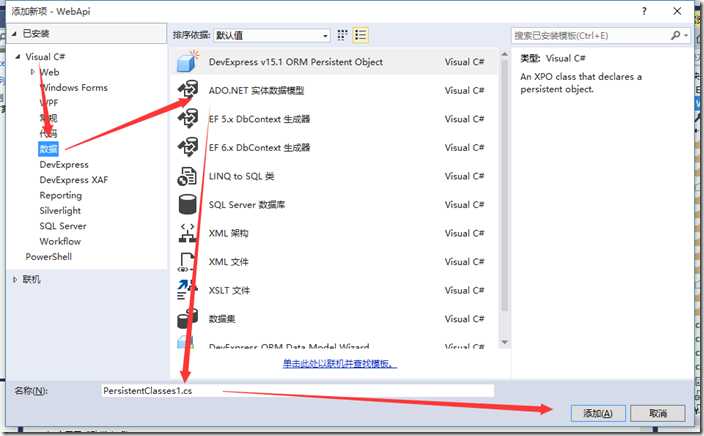Screen dimensions: 704x436
Task: Click the ADO.NET 实体数据模型 icon
Action: click(x=188, y=90)
